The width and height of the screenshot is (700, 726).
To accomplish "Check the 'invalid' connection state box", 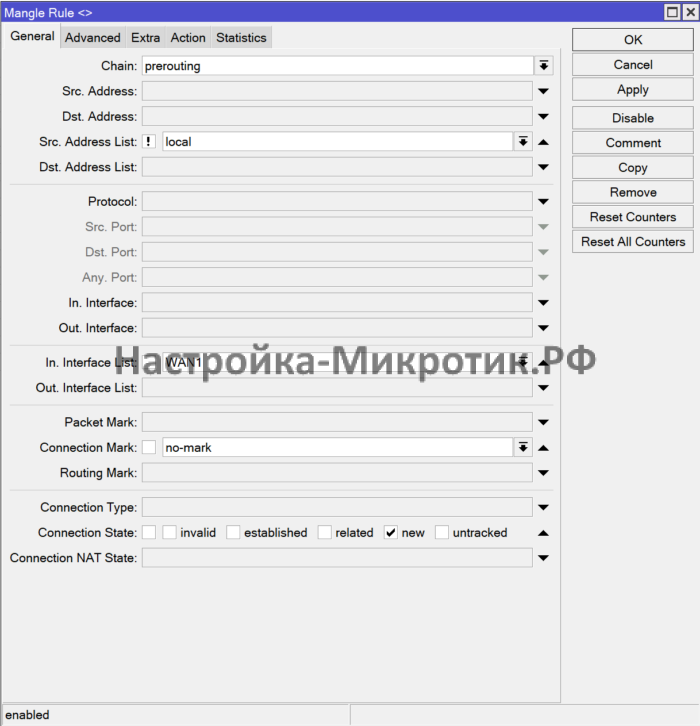I will click(x=170, y=533).
